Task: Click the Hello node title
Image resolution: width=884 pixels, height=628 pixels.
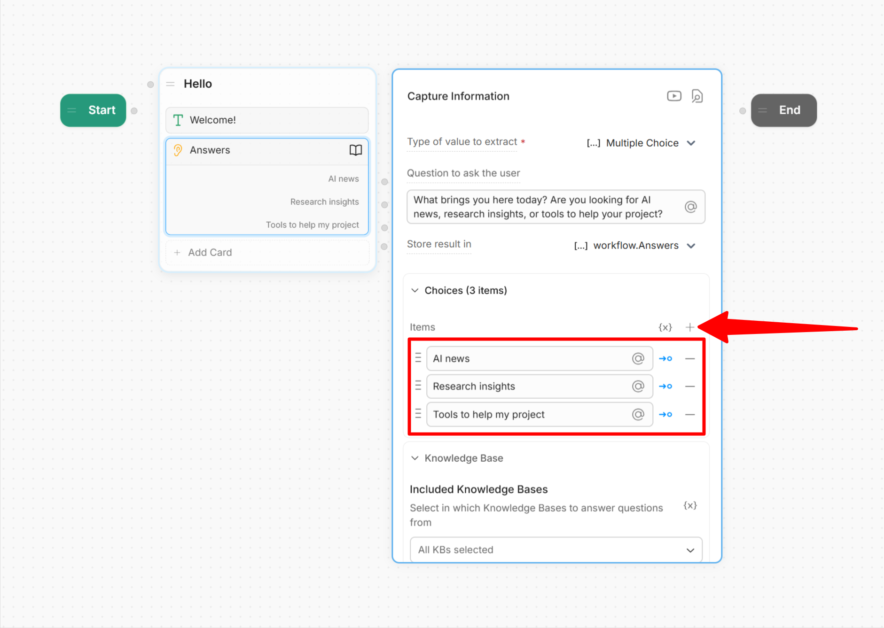Action: (x=198, y=84)
